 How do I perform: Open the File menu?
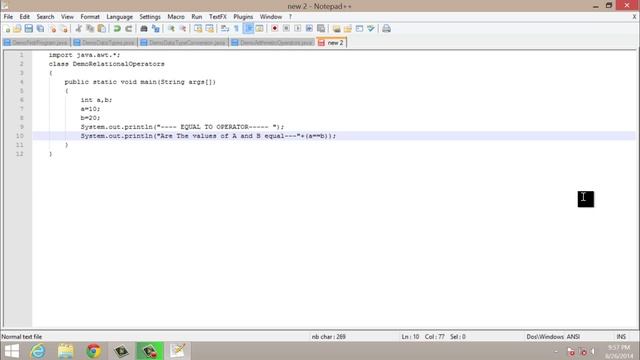point(8,17)
